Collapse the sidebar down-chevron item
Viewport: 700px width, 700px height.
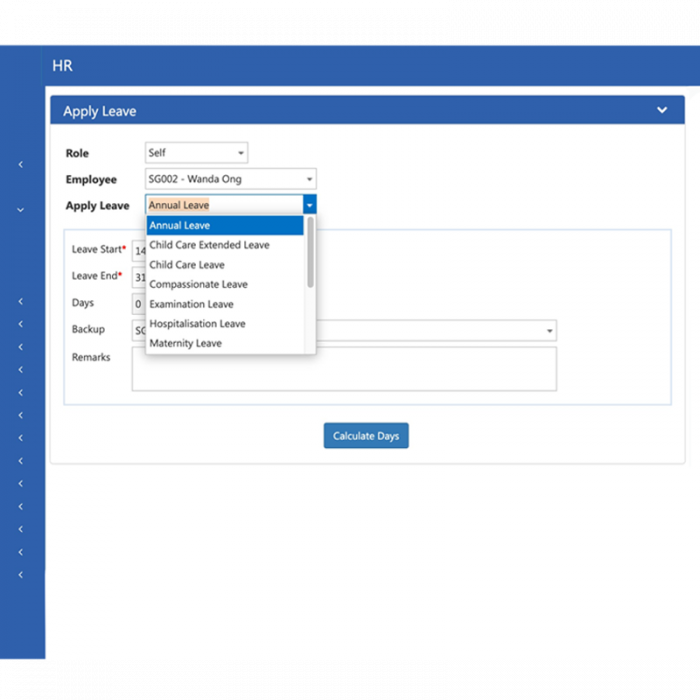tap(21, 210)
